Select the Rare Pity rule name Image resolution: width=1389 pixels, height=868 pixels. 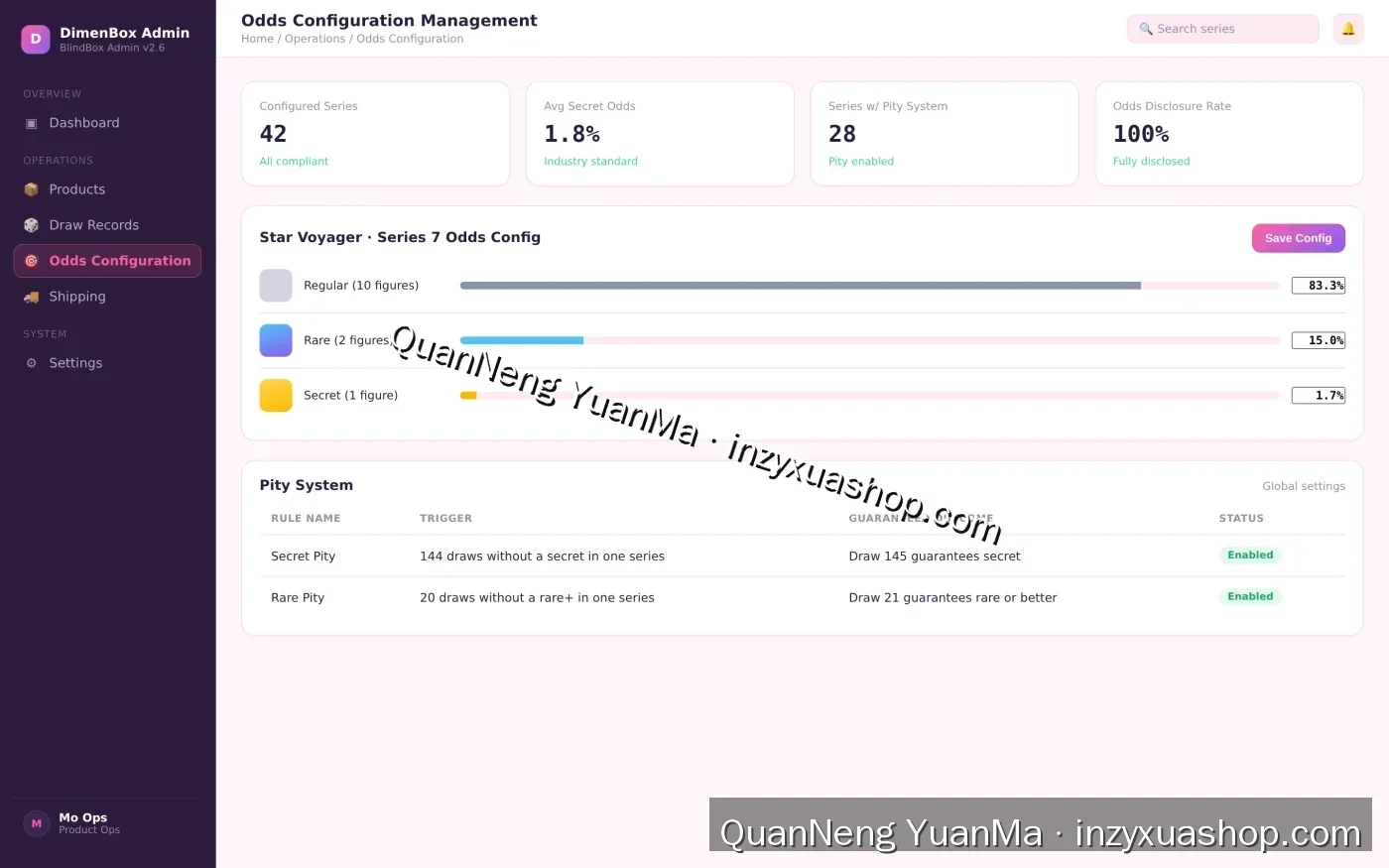pos(298,598)
